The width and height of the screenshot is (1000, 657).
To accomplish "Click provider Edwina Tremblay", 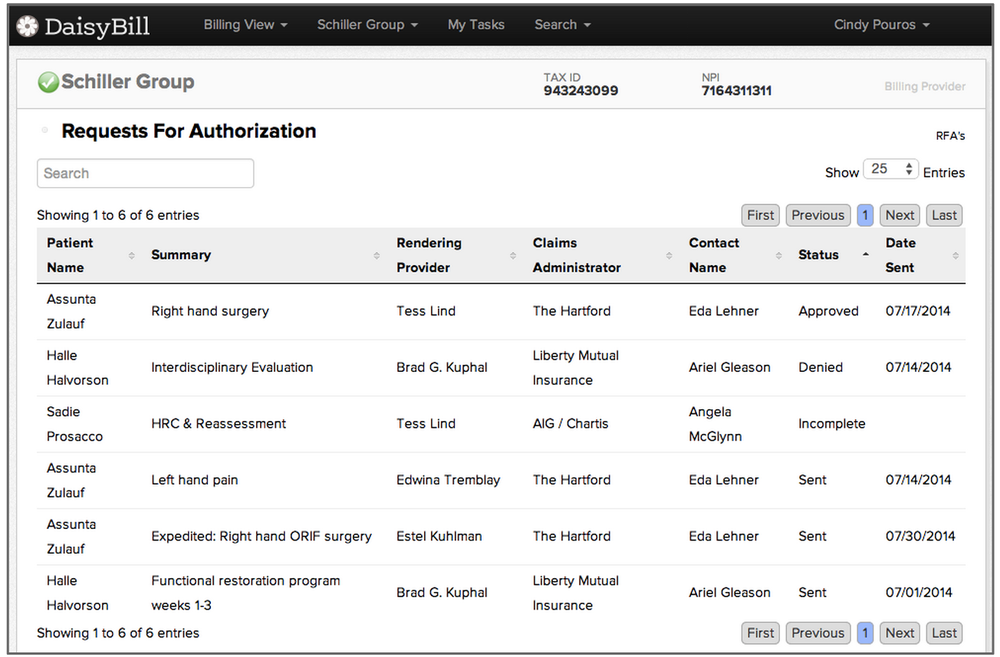I will pyautogui.click(x=448, y=480).
